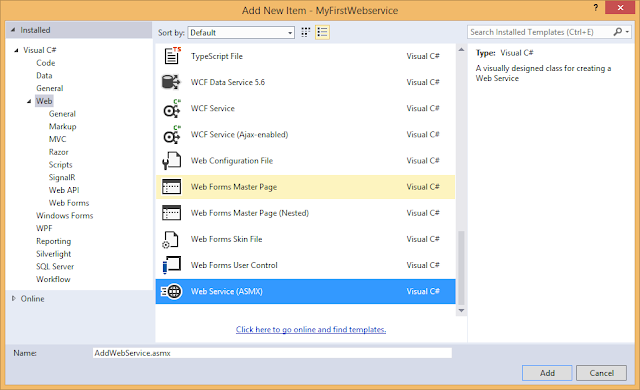Click the dialog help question mark button

click(596, 7)
